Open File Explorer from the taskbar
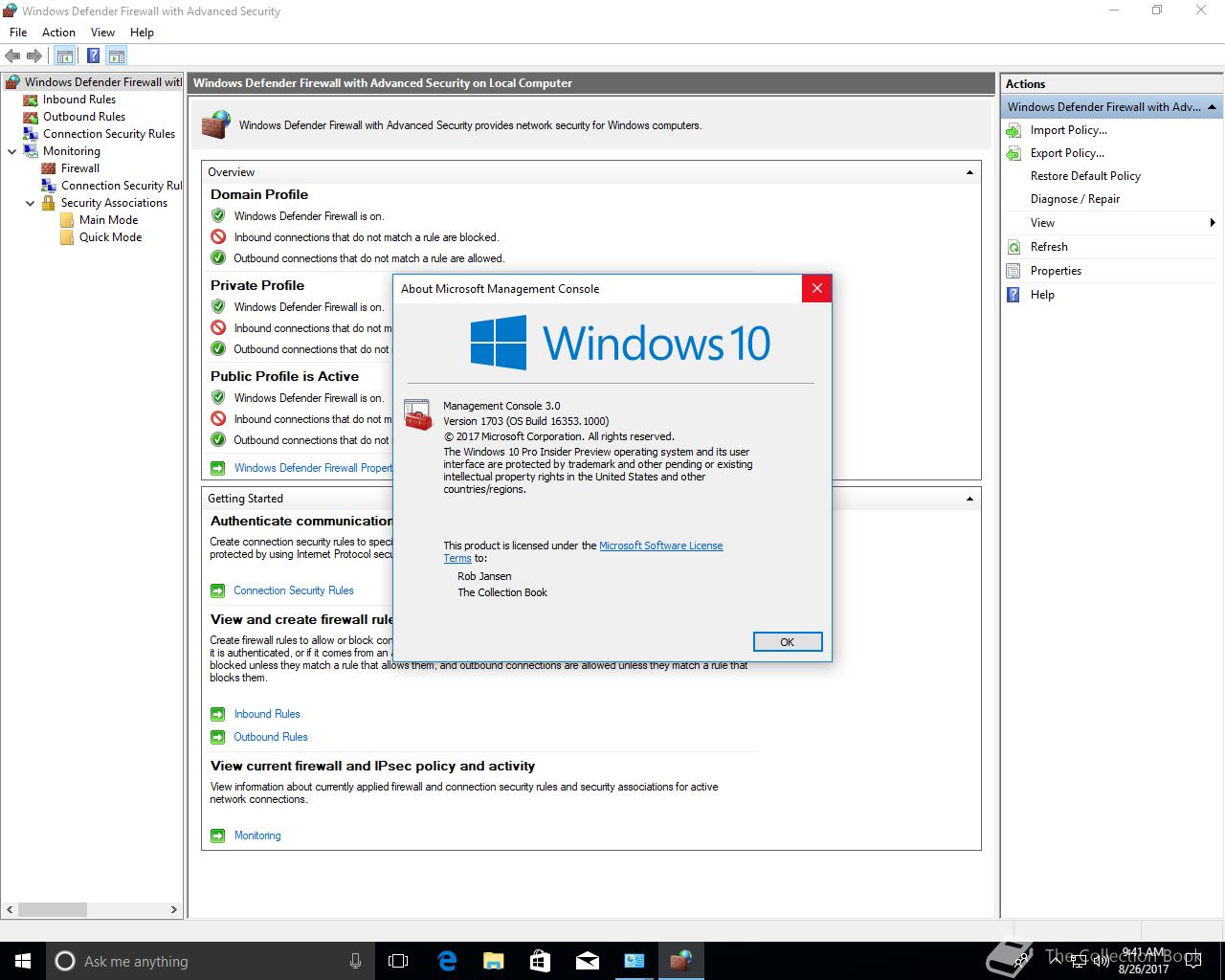Screen dimensions: 1225x980 [x=493, y=961]
